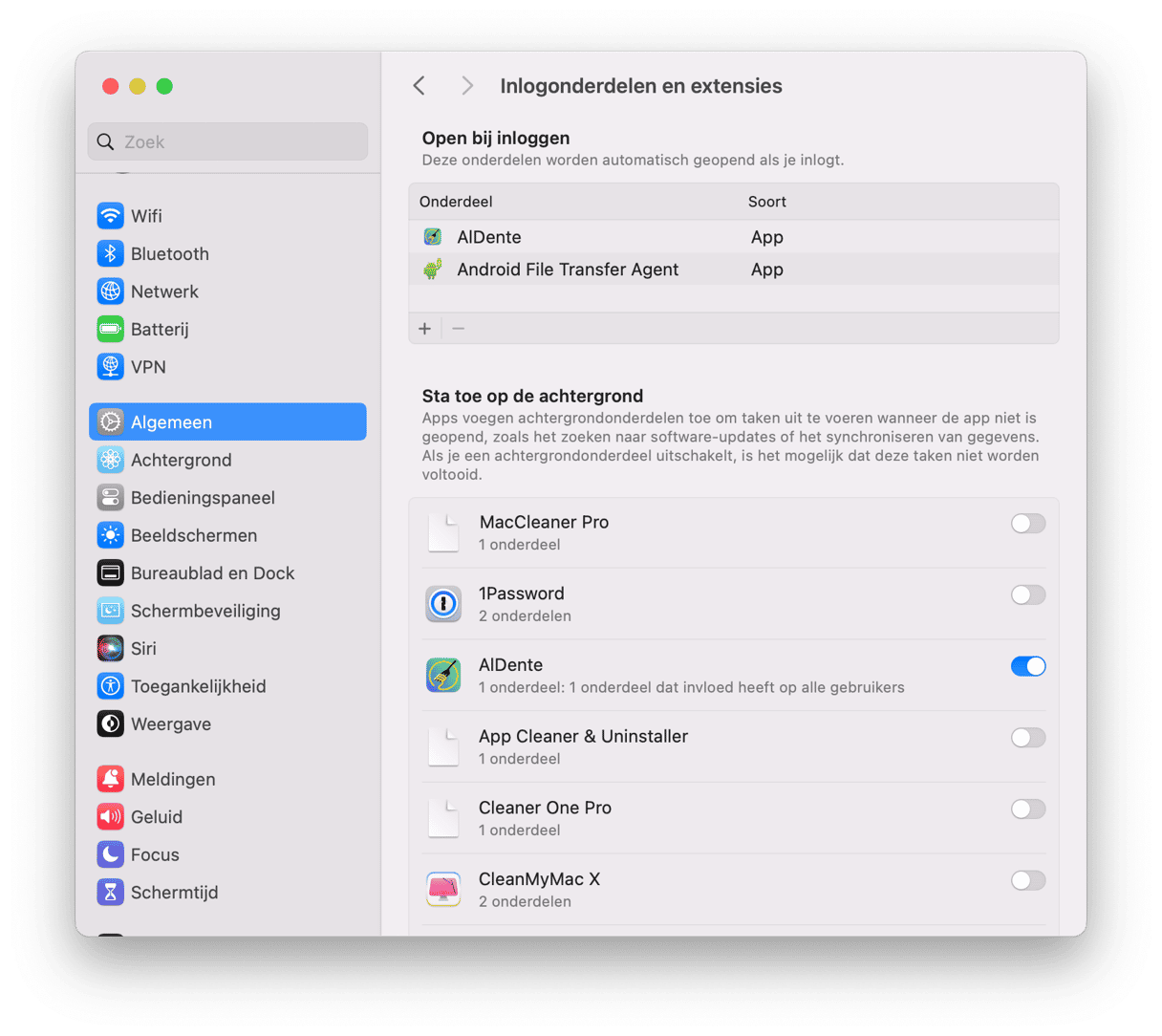Open the Meldingen sidebar item
Viewport: 1162px width, 1036px height.
pyautogui.click(x=227, y=779)
